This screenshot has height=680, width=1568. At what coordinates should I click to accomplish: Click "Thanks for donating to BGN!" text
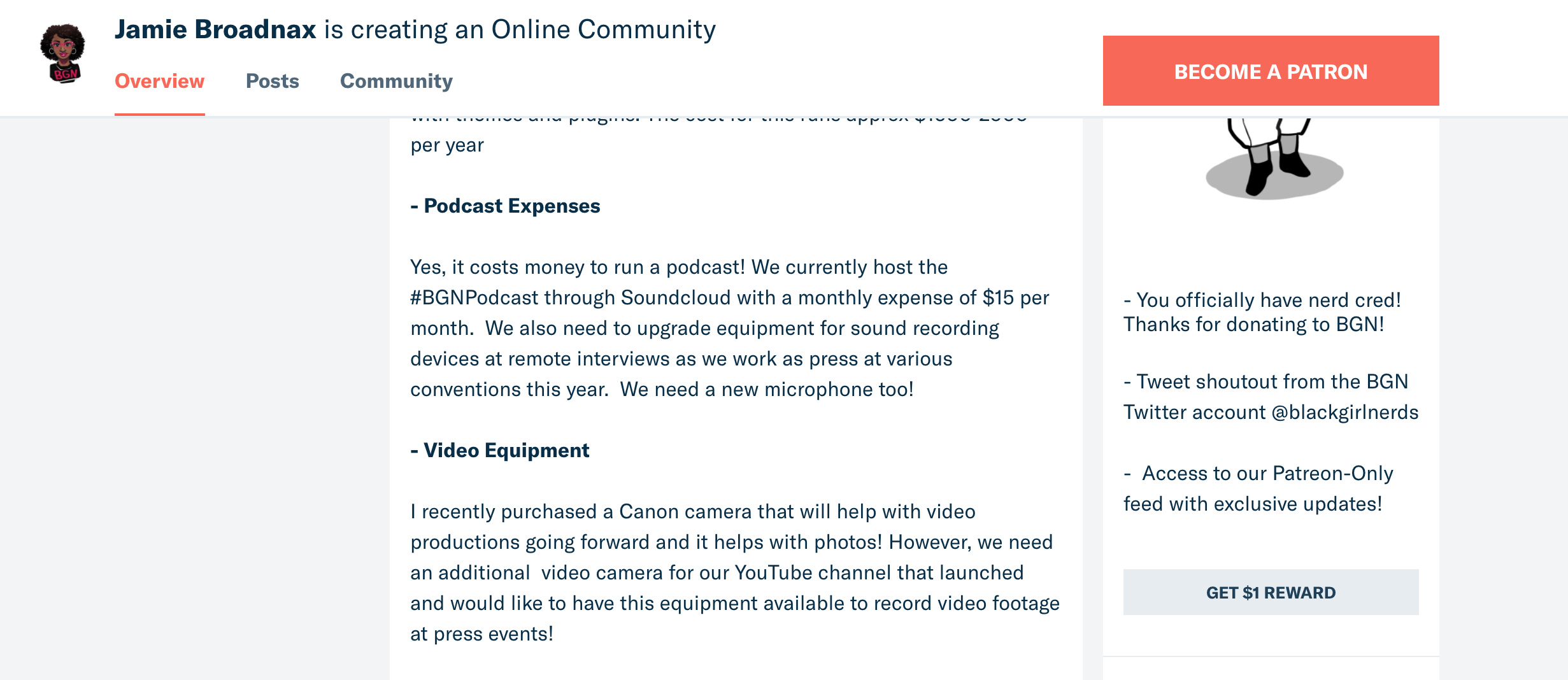[x=1253, y=324]
